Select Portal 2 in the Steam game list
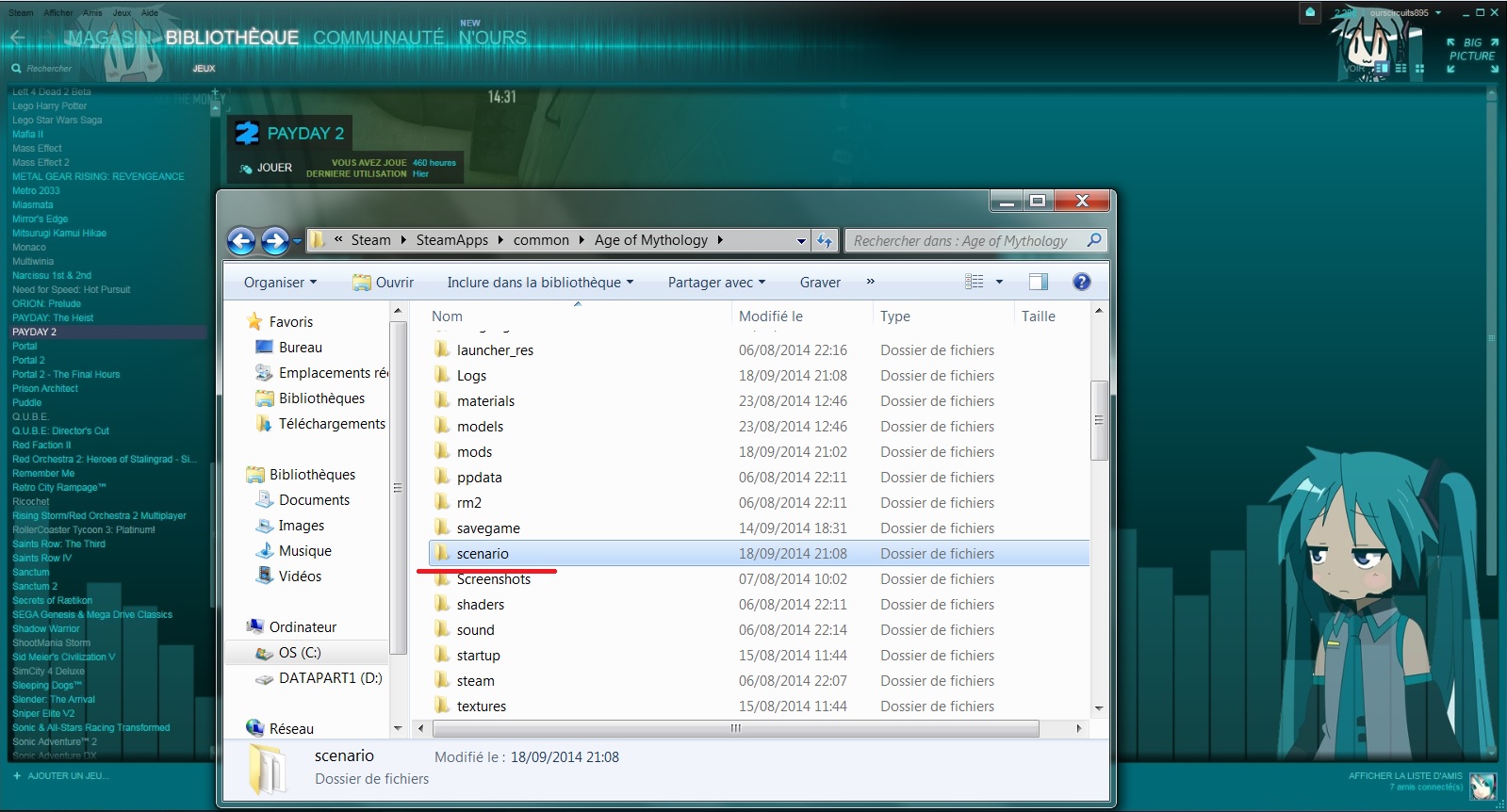 [x=28, y=360]
